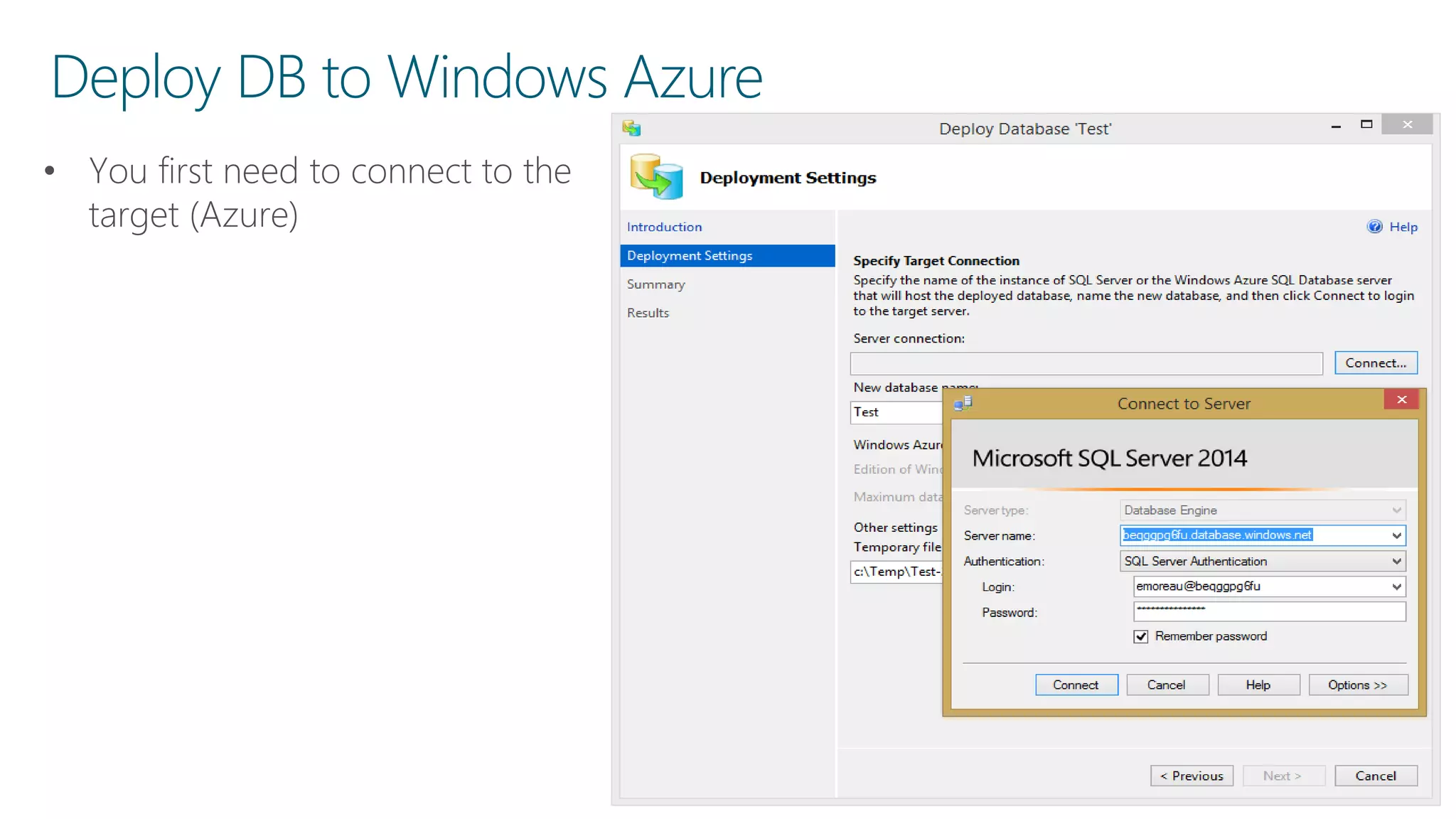Viewport: 1456px width, 819px height.
Task: Click the < Previous button
Action: coord(1192,776)
